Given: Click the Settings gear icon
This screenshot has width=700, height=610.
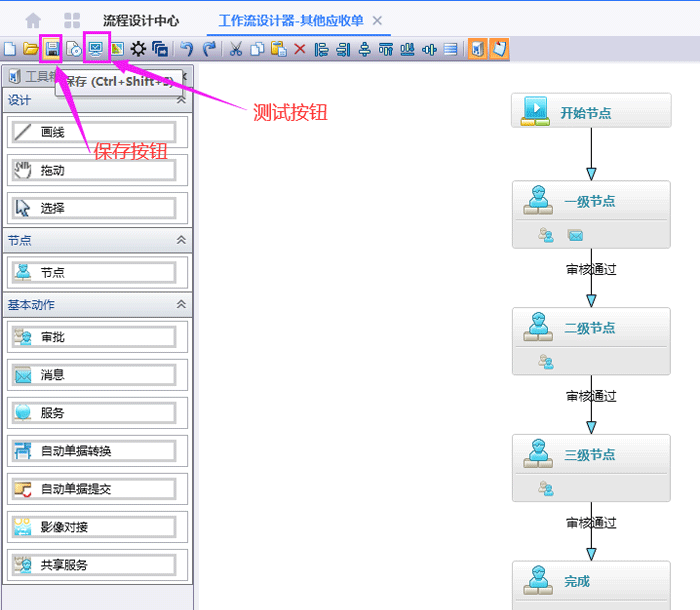Looking at the screenshot, I should [x=139, y=48].
